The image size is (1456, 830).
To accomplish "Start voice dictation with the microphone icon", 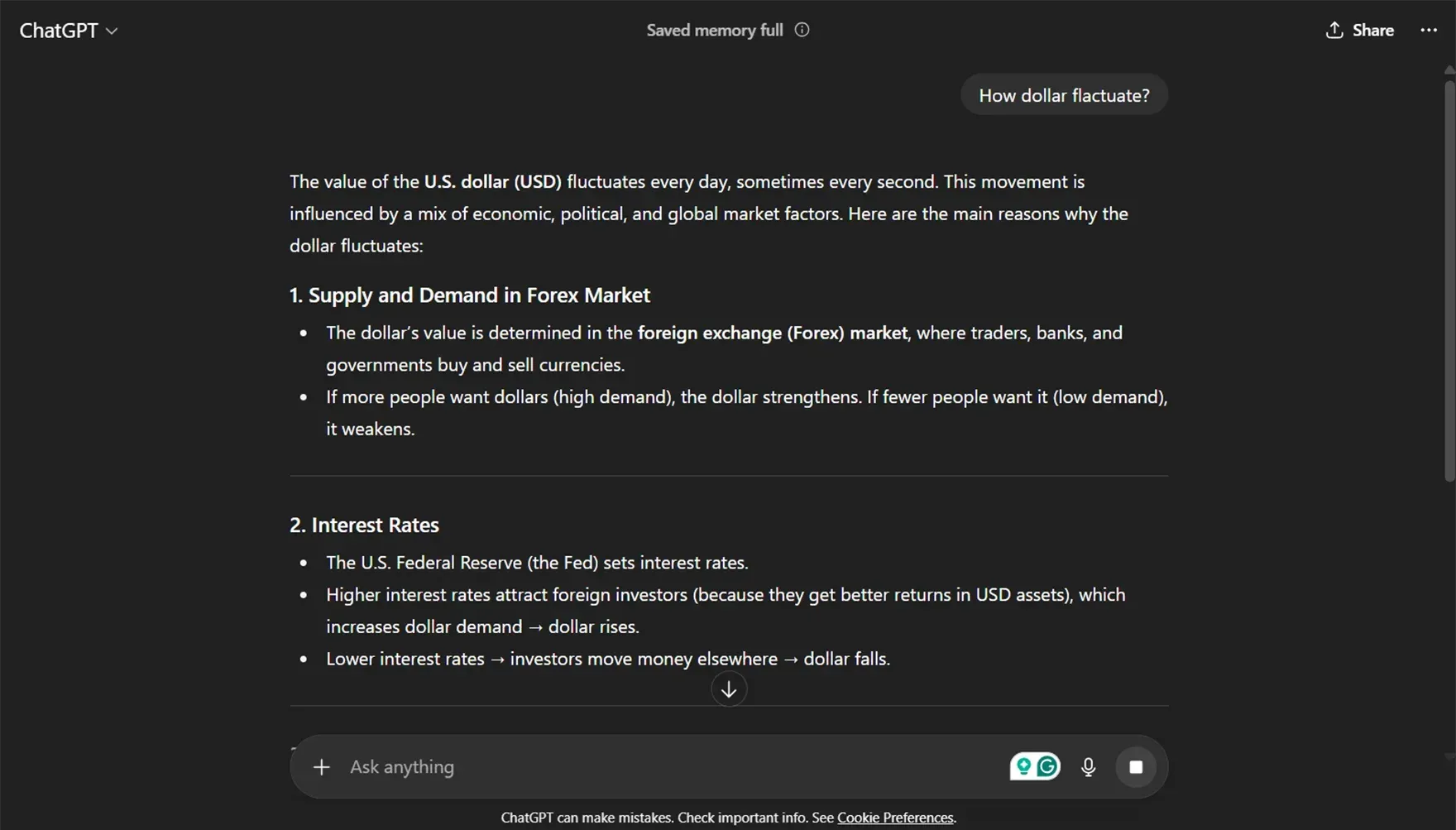I will (x=1088, y=767).
